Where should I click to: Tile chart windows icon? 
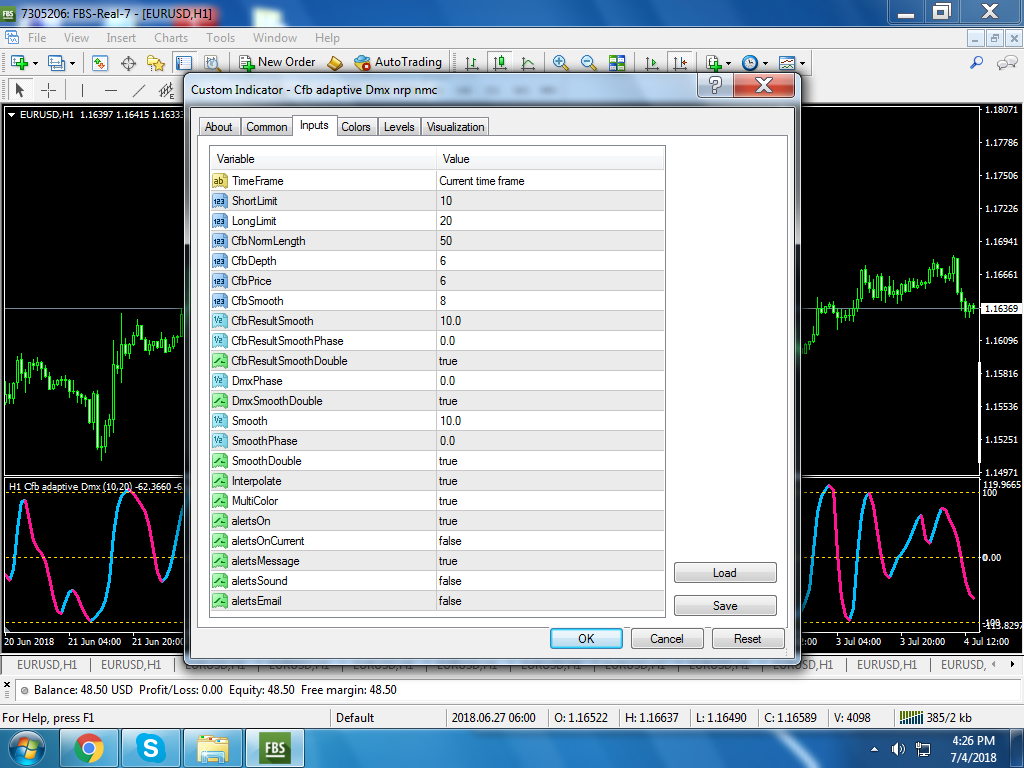click(x=617, y=63)
